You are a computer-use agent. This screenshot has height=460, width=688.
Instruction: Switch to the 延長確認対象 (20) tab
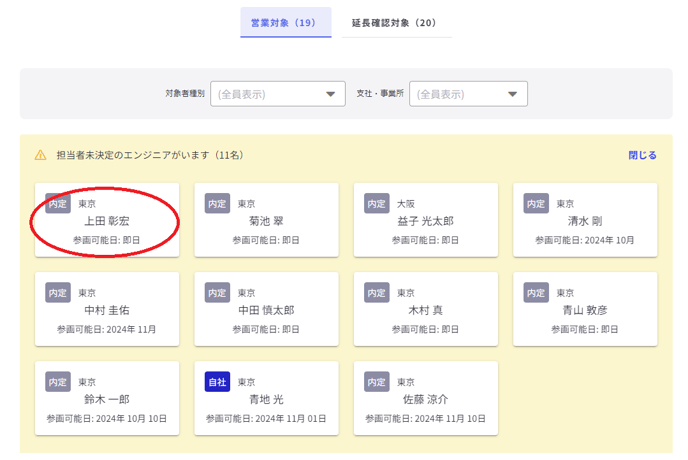(x=393, y=22)
